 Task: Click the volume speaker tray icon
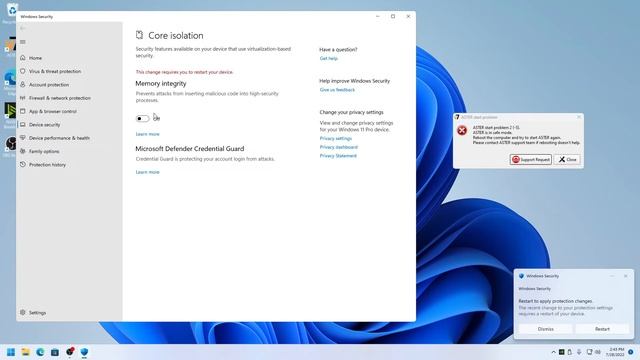pyautogui.click(x=598, y=352)
